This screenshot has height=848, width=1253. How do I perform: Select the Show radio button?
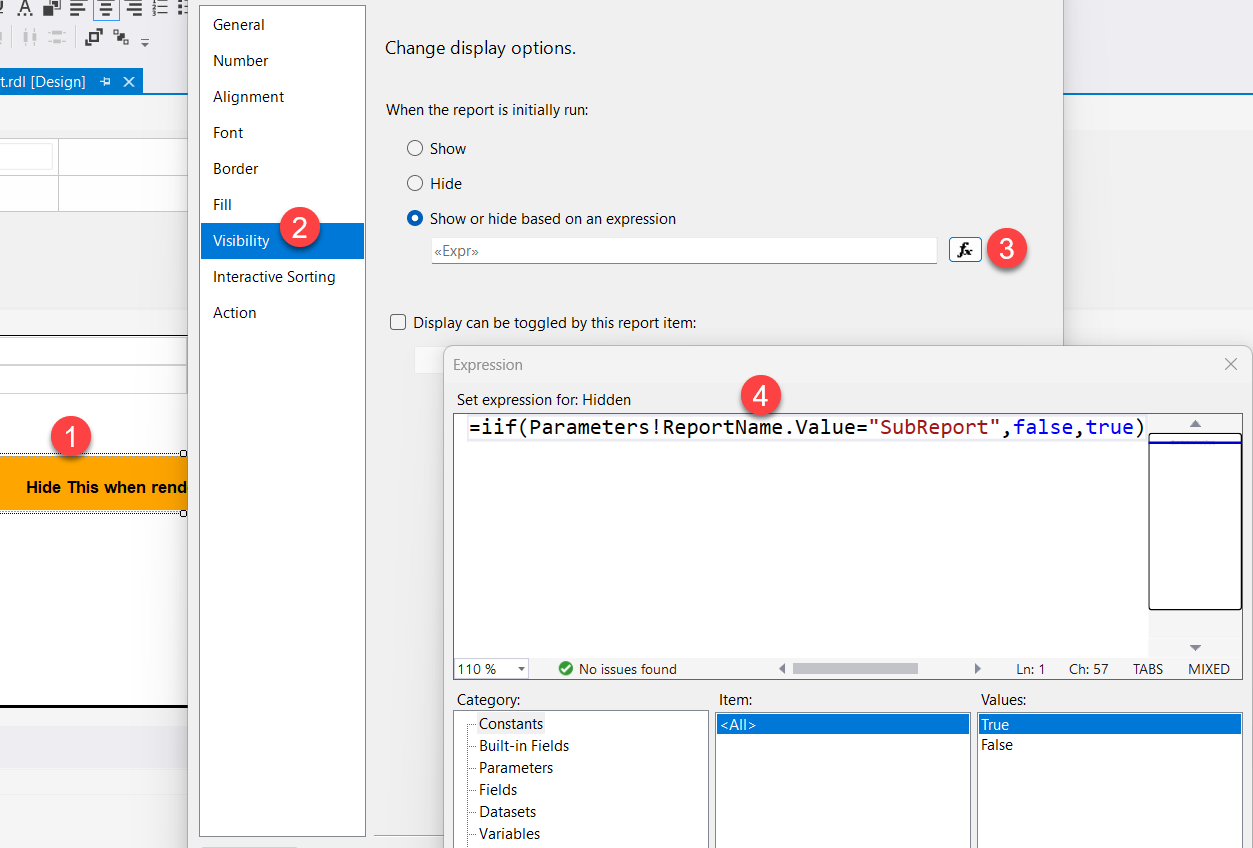[415, 147]
